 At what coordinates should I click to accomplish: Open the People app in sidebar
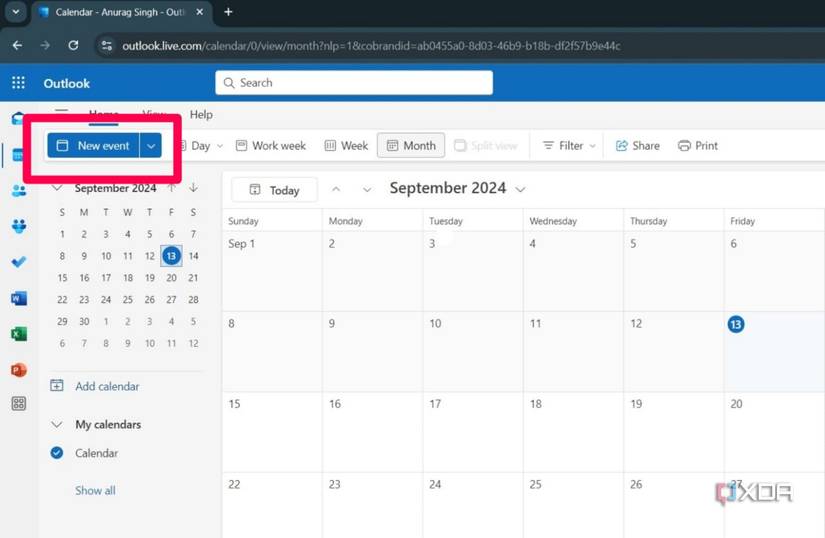[19, 190]
